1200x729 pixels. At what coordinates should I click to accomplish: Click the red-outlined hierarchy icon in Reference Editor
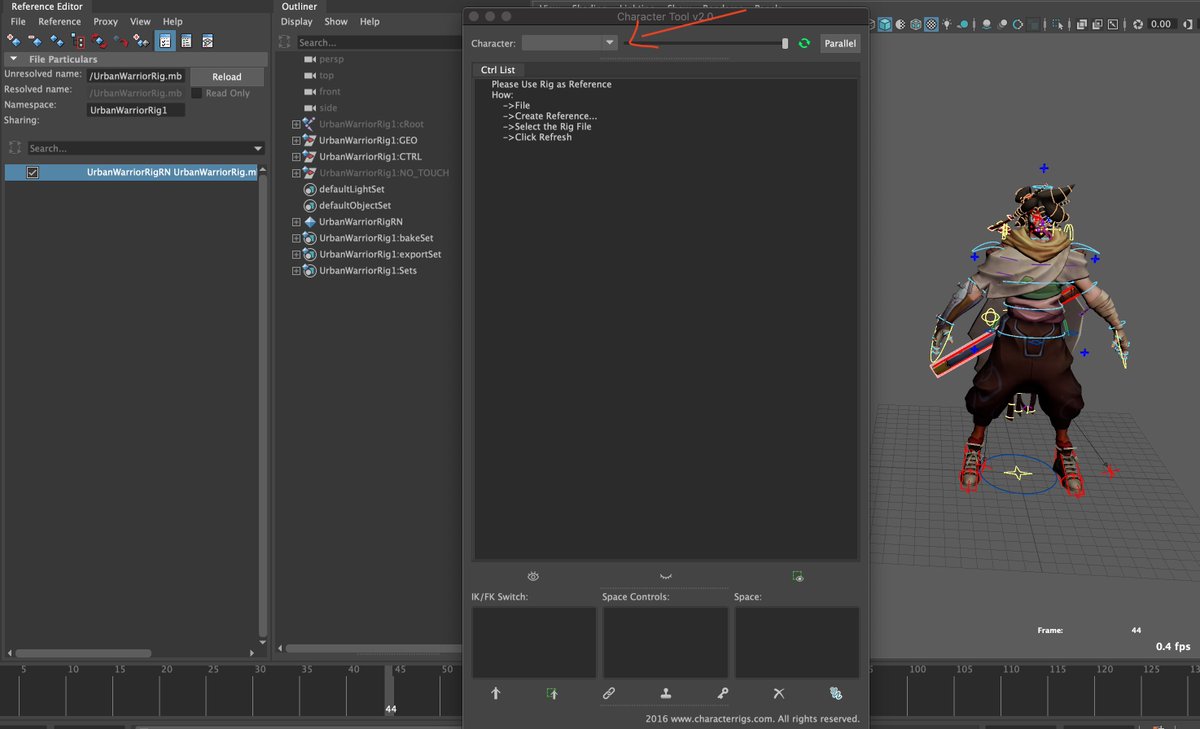pos(78,41)
